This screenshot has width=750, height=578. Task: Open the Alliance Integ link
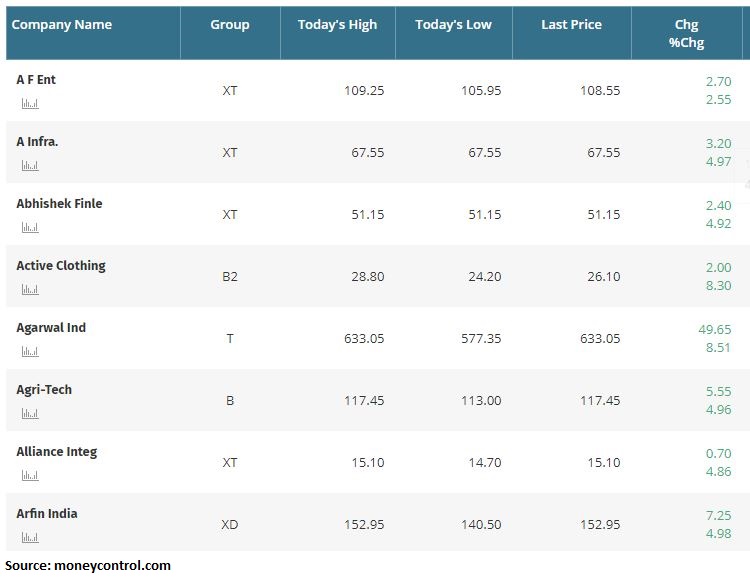(x=57, y=451)
